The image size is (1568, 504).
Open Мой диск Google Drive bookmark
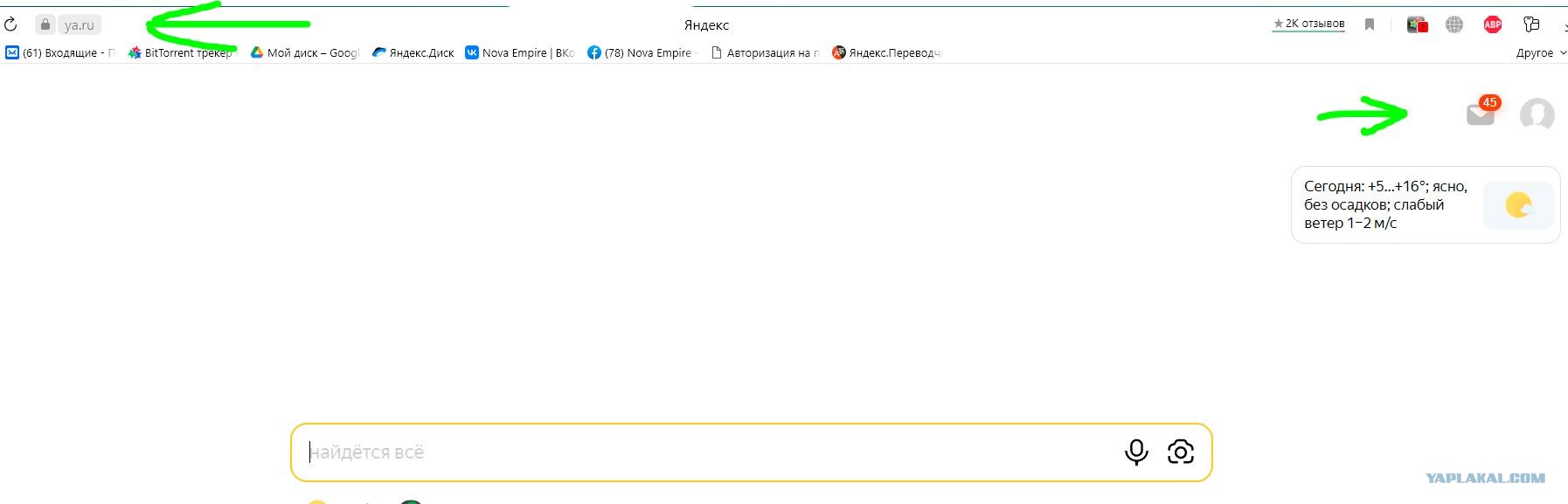[304, 53]
